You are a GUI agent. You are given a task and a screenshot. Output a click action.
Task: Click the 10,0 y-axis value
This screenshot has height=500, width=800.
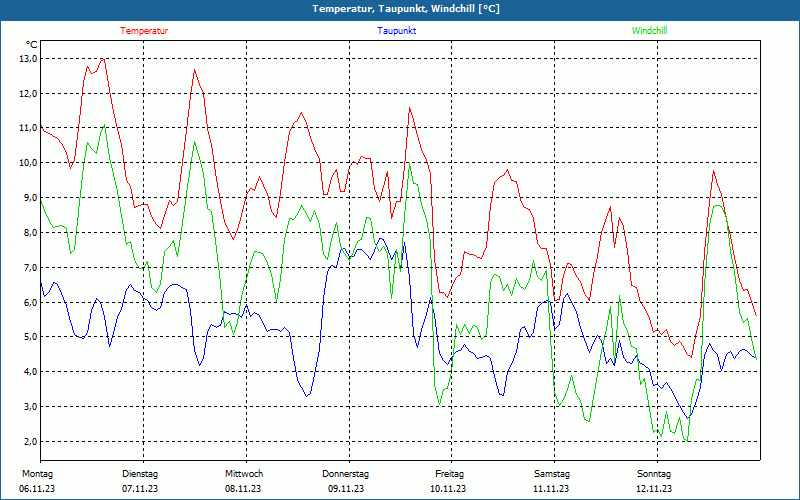tap(29, 163)
